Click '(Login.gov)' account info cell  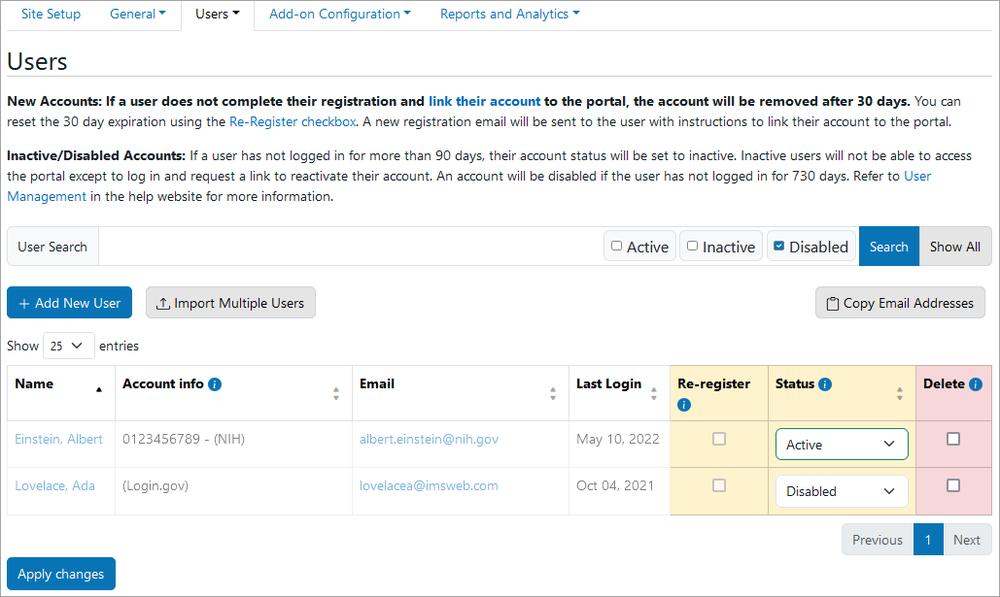click(156, 485)
